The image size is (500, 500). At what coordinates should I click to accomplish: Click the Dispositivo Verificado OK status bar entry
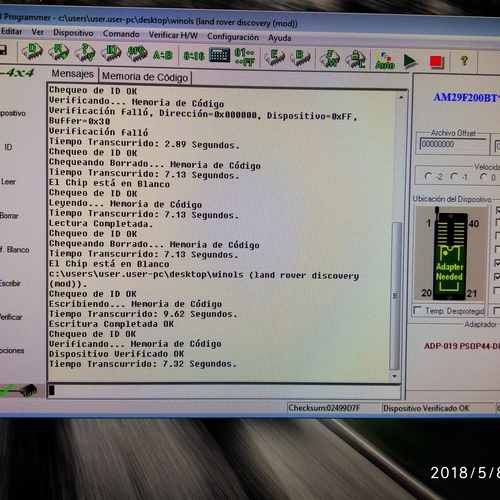pos(426,408)
